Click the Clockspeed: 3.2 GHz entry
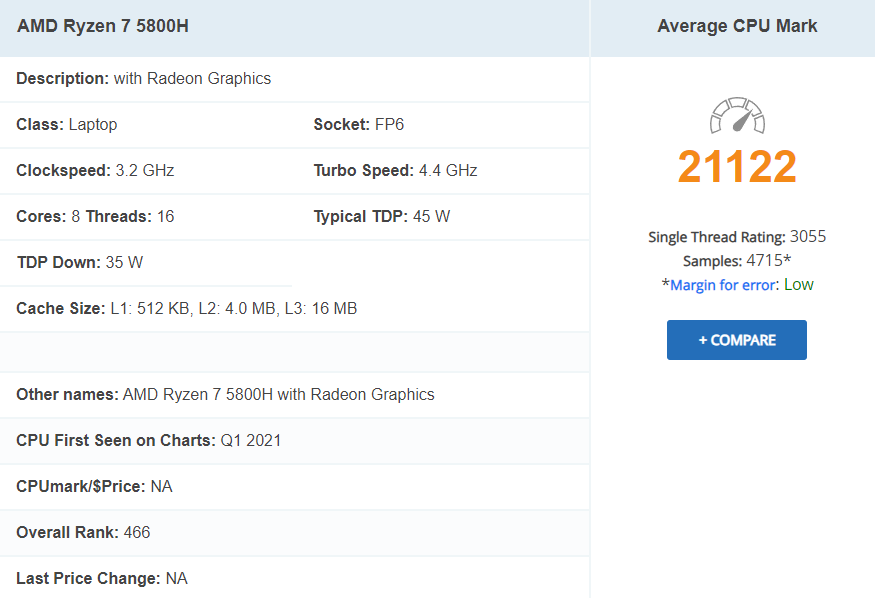The width and height of the screenshot is (875, 598). (95, 170)
